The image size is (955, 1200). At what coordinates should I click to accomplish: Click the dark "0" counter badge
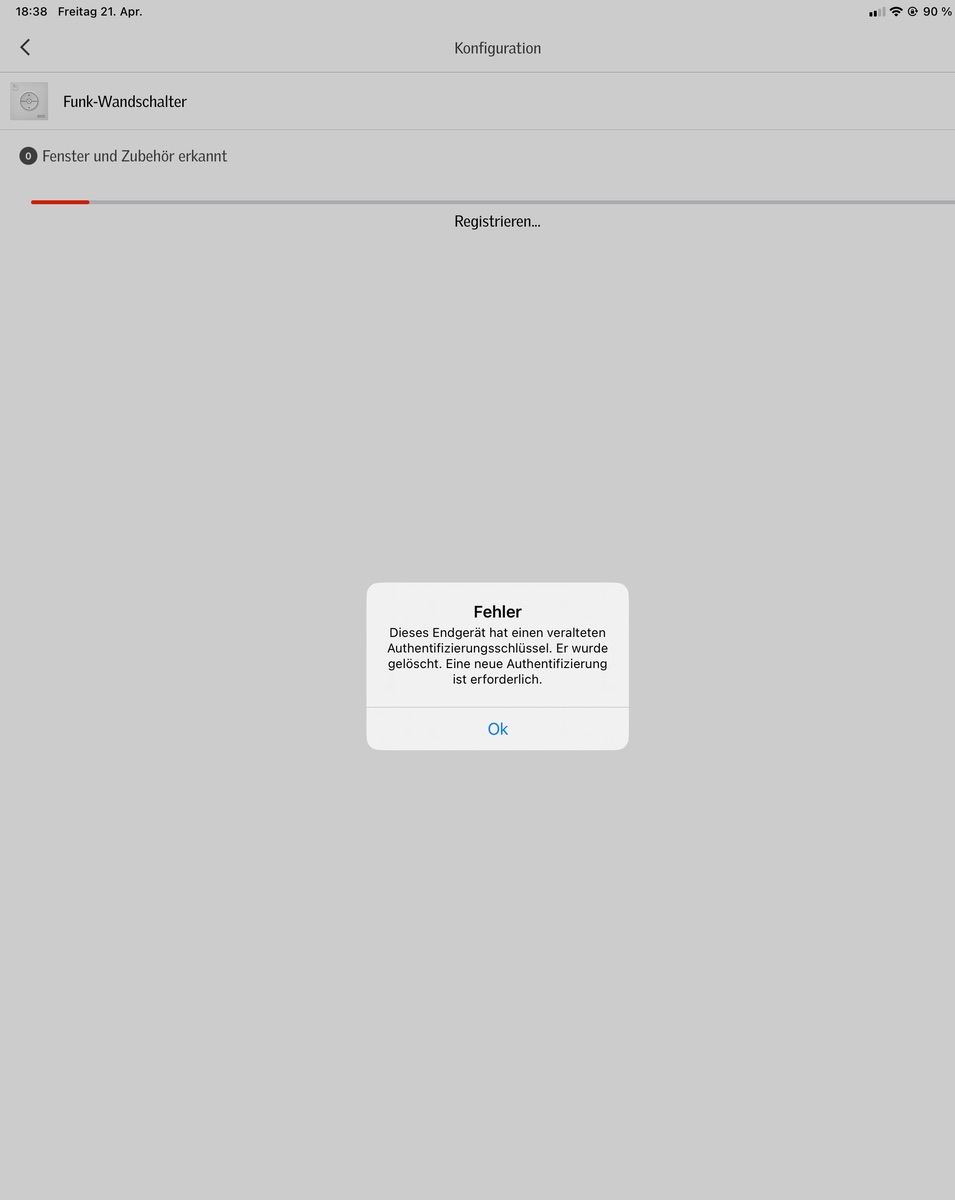[28, 156]
